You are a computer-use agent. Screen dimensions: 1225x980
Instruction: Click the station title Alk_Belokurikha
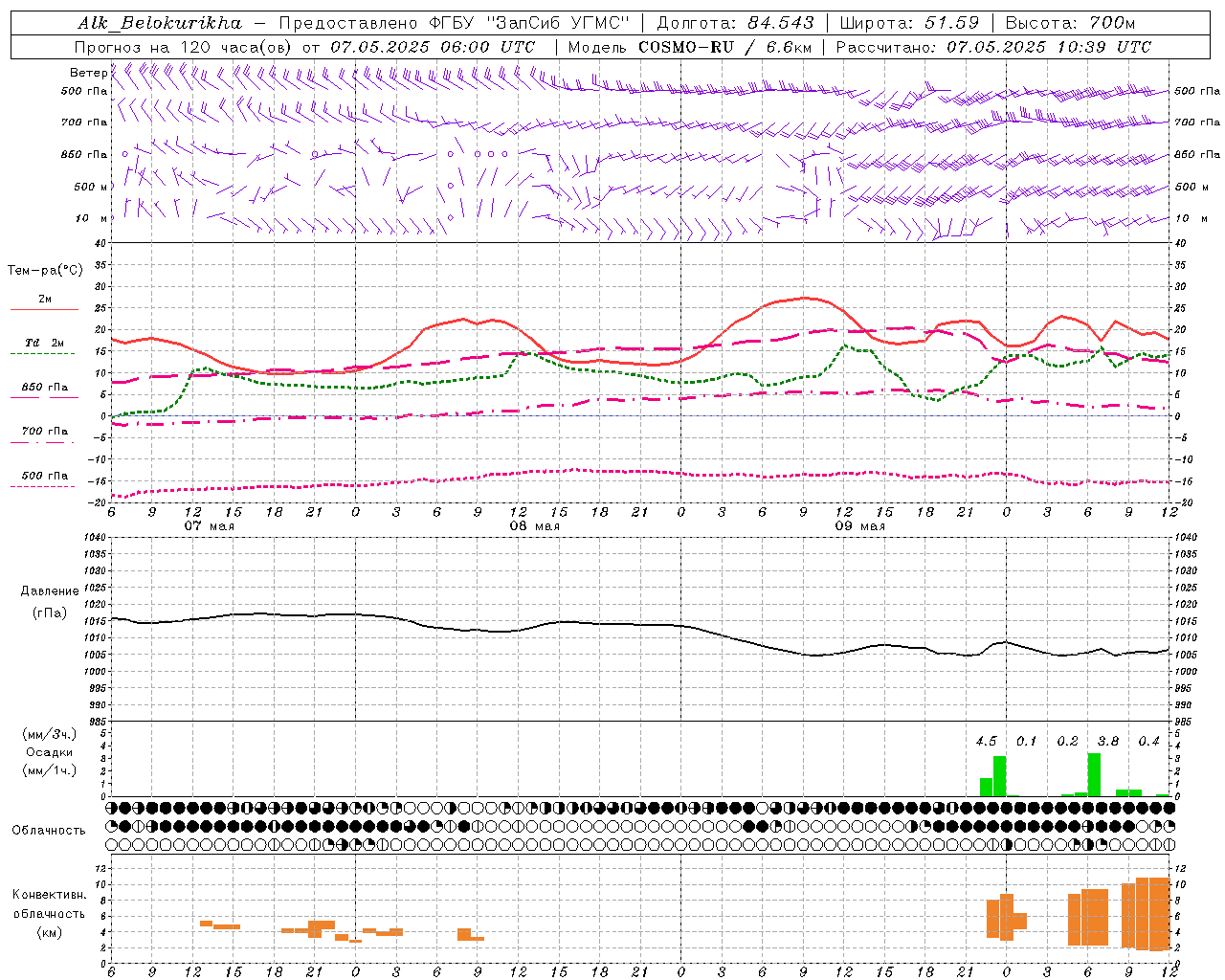coord(160,23)
